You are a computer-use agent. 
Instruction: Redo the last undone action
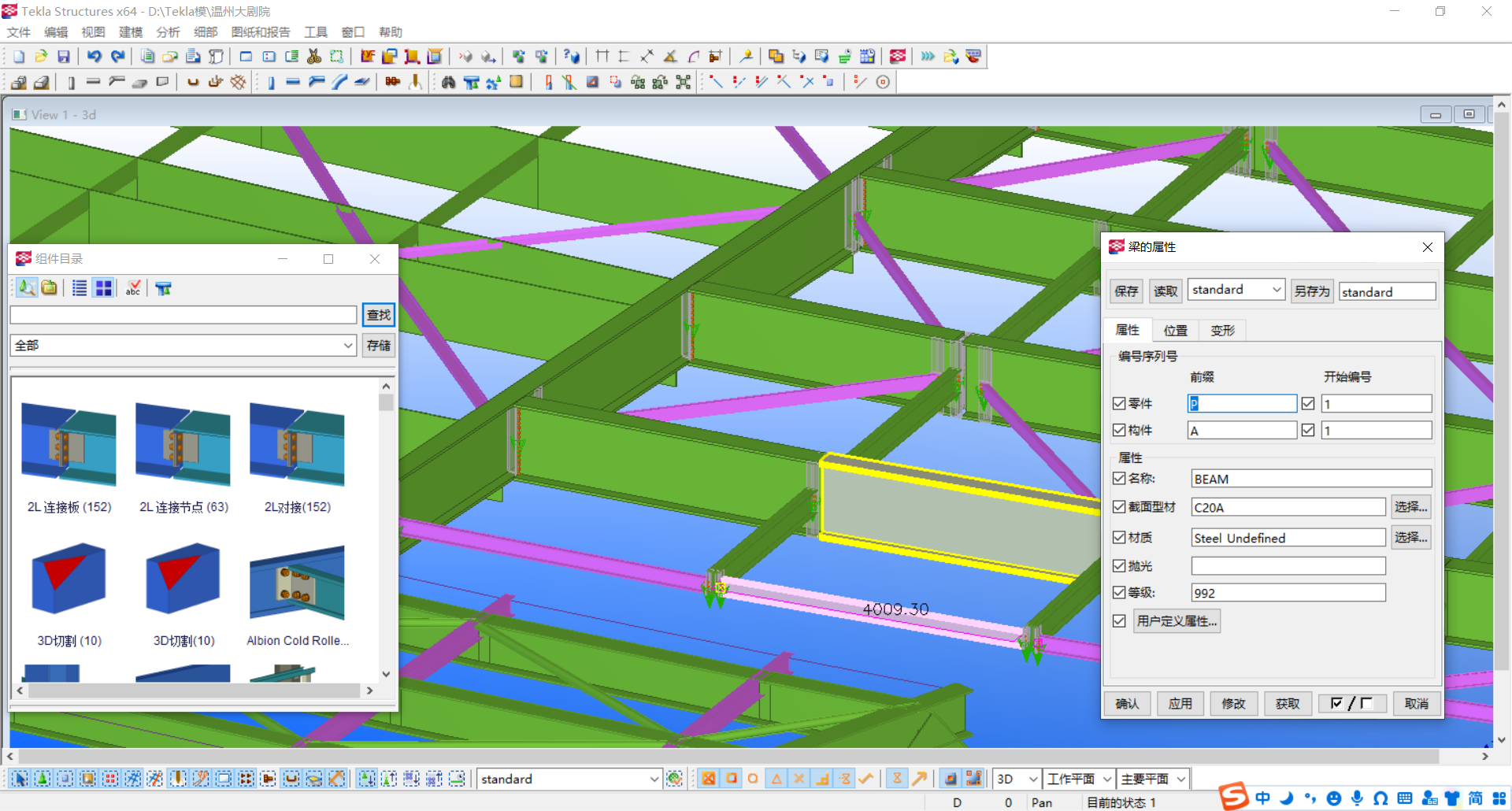click(117, 57)
